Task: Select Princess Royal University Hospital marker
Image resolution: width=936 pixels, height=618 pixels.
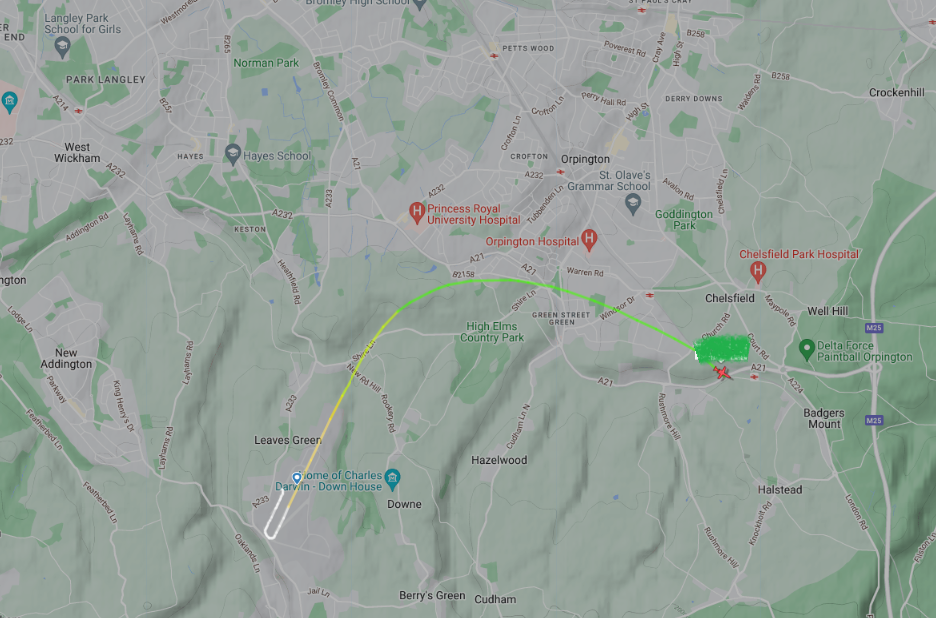Action: pyautogui.click(x=417, y=212)
